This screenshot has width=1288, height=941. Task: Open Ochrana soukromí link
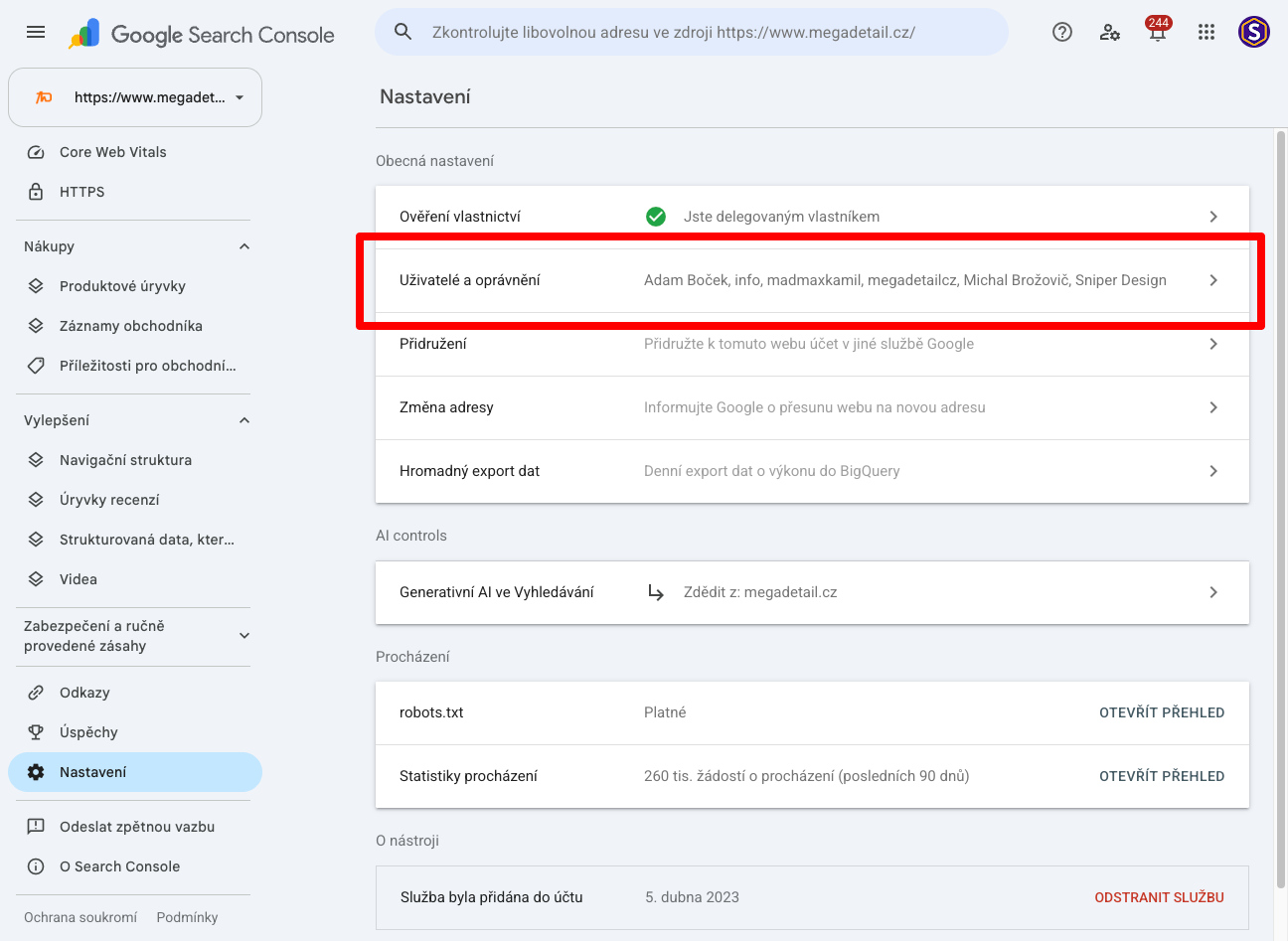pyautogui.click(x=80, y=917)
